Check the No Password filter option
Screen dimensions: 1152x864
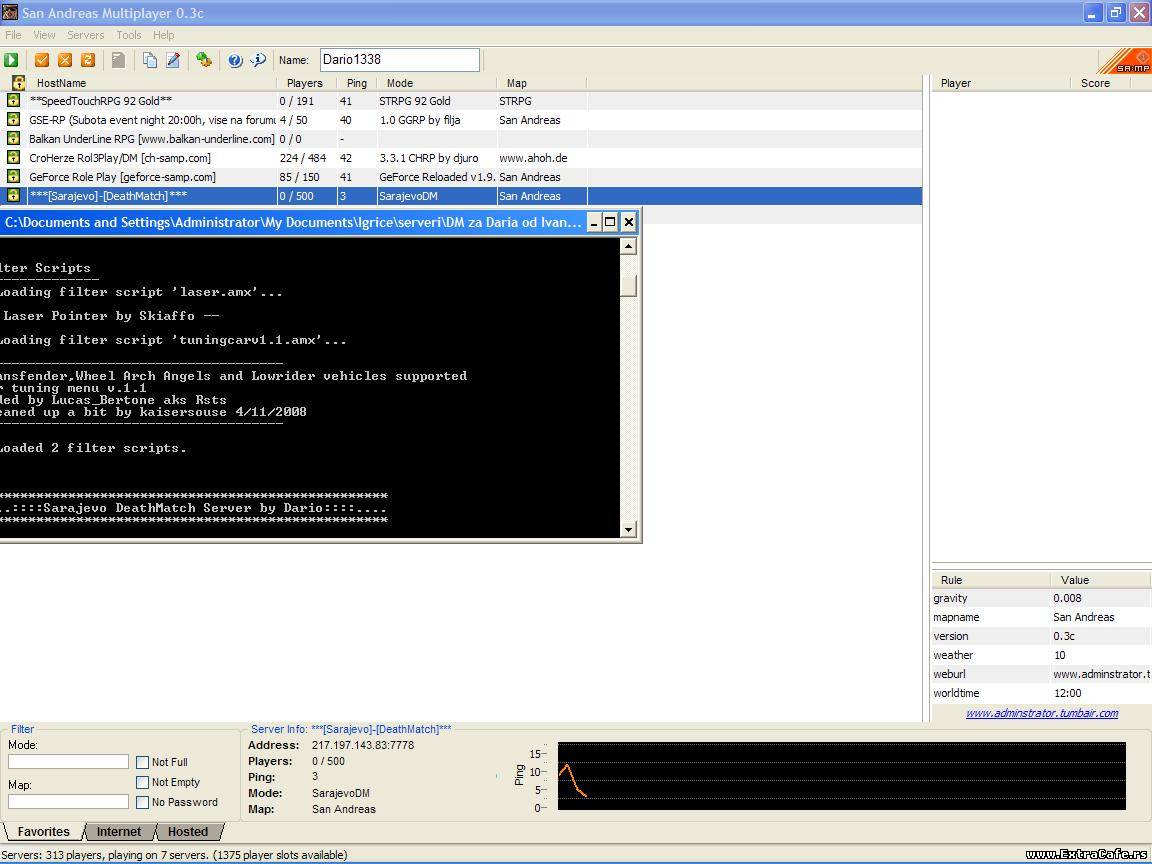click(142, 802)
